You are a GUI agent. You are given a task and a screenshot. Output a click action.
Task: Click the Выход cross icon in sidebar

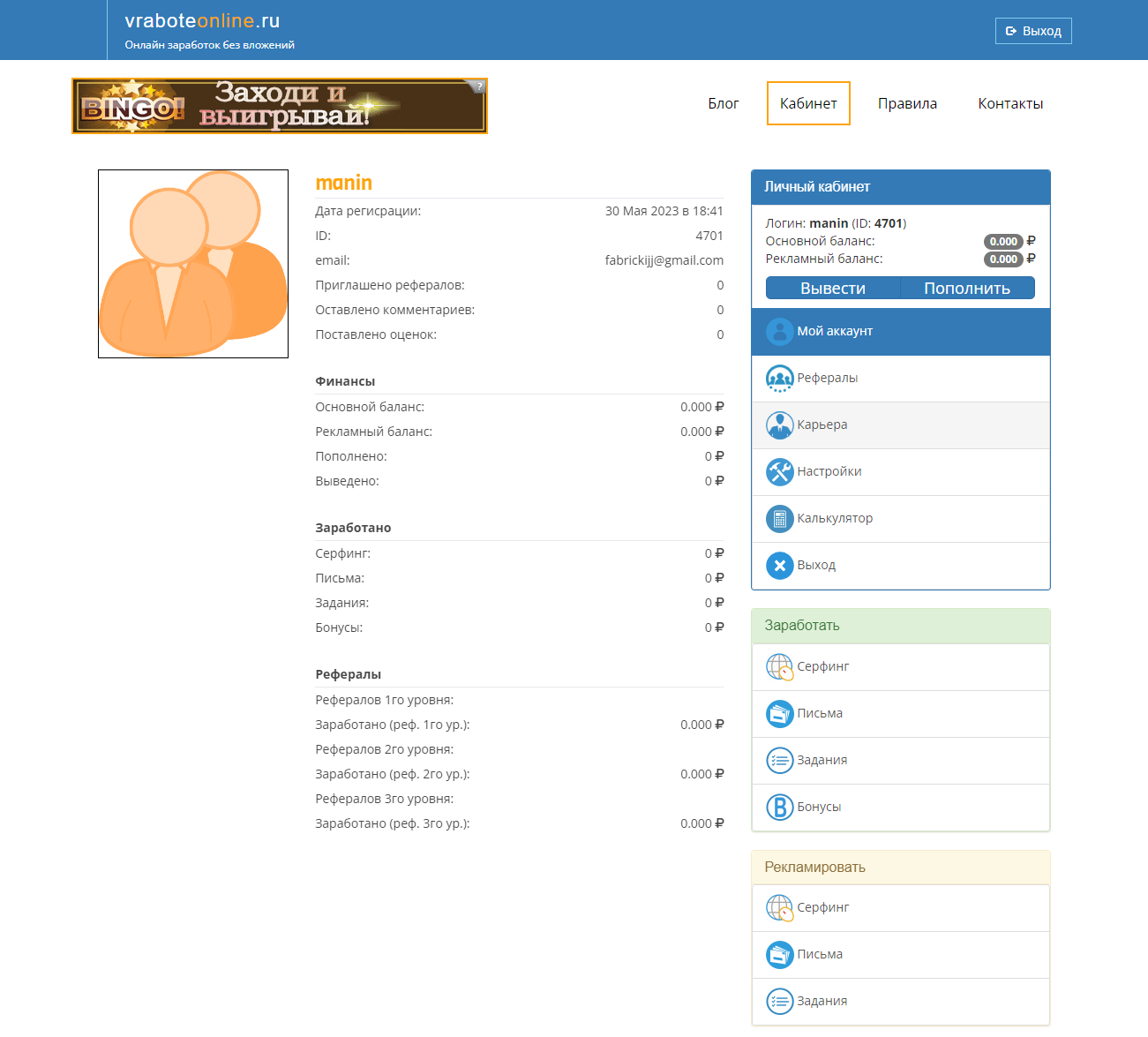coord(779,566)
